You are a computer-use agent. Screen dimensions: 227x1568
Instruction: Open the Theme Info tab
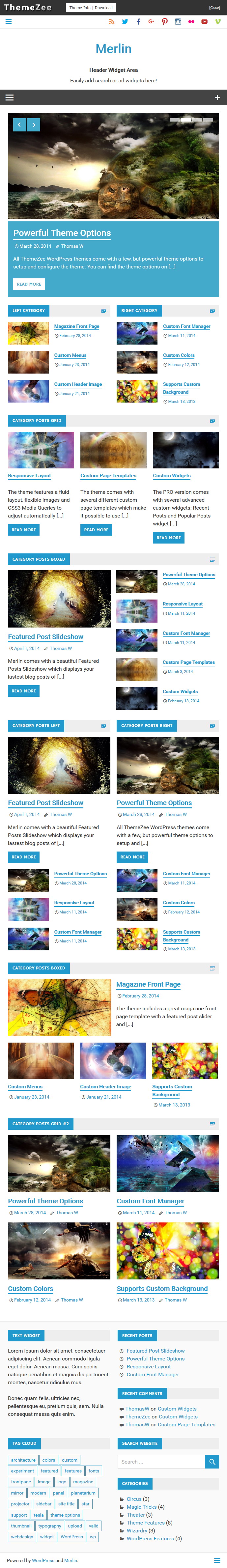click(80, 8)
